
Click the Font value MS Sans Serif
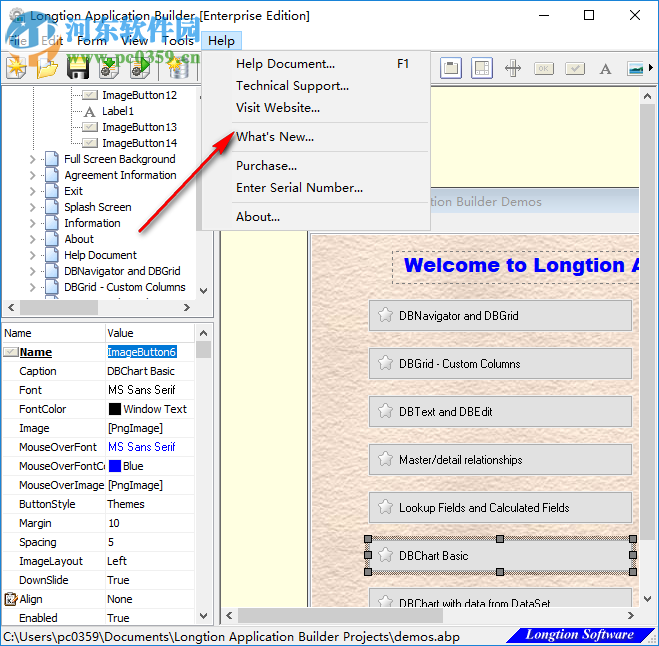[x=142, y=390]
